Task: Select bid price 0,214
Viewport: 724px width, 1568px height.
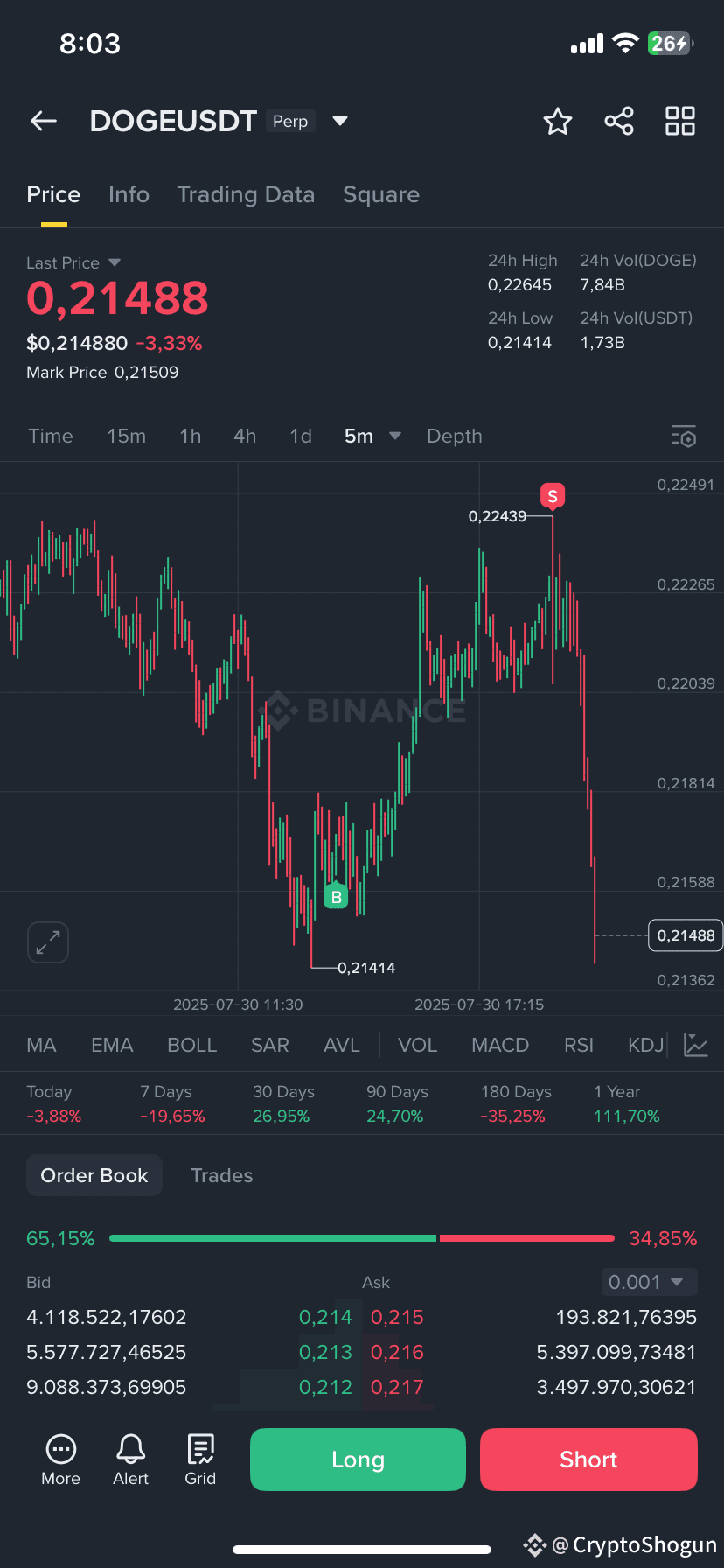Action: 325,1317
